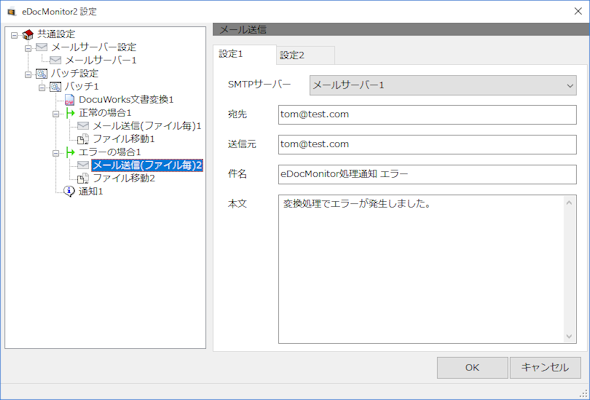590x400 pixels.
Task: Click the down arrow of 本文 scrollbar
Action: click(x=569, y=336)
